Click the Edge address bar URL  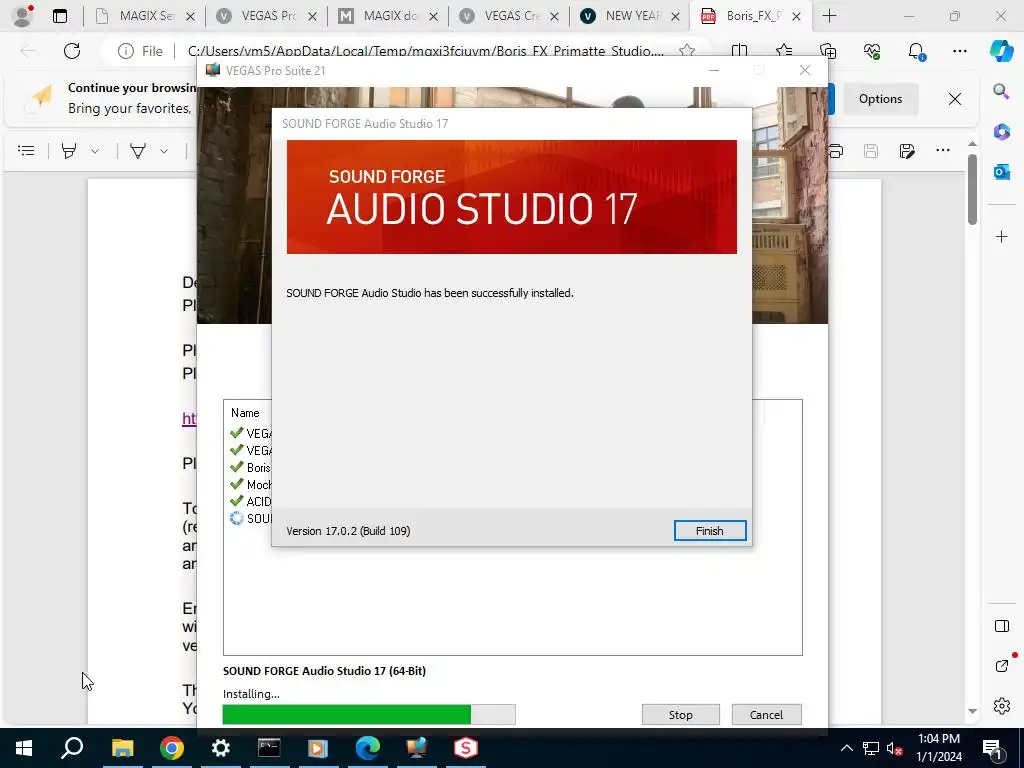pyautogui.click(x=426, y=51)
